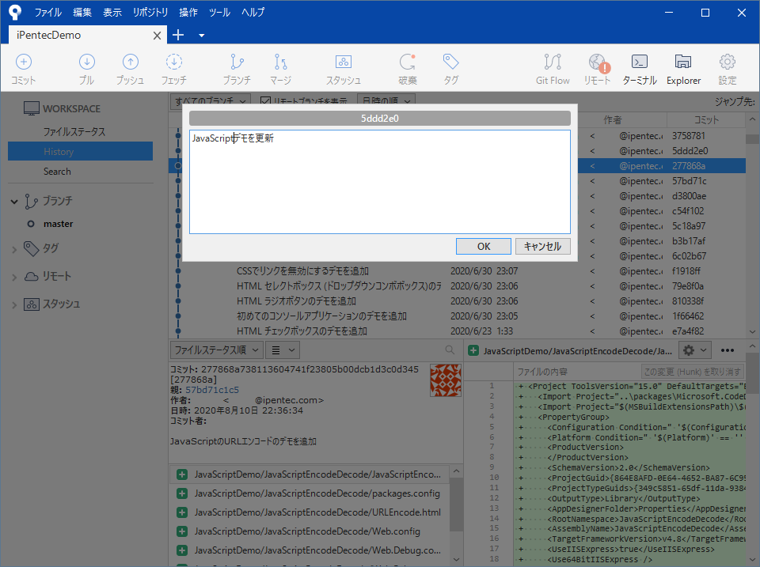Image resolution: width=760 pixels, height=567 pixels.
Task: Collapse the ブランチ section in sidebar
Action: click(15, 201)
